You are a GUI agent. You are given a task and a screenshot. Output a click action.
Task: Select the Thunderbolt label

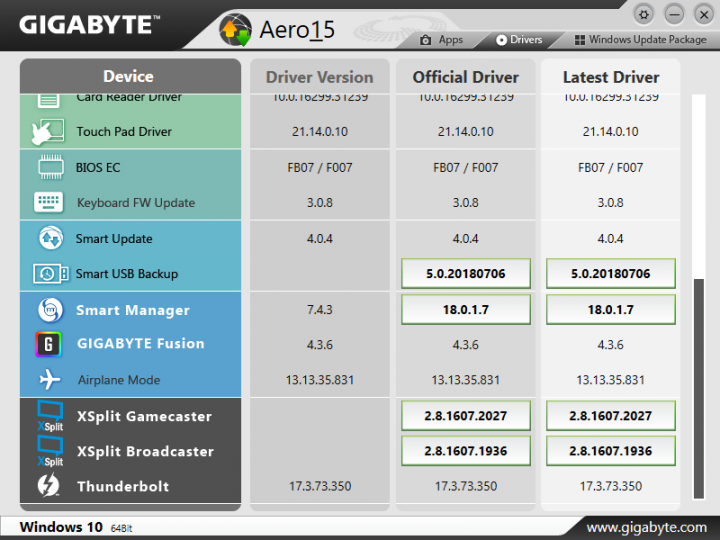click(x=123, y=486)
